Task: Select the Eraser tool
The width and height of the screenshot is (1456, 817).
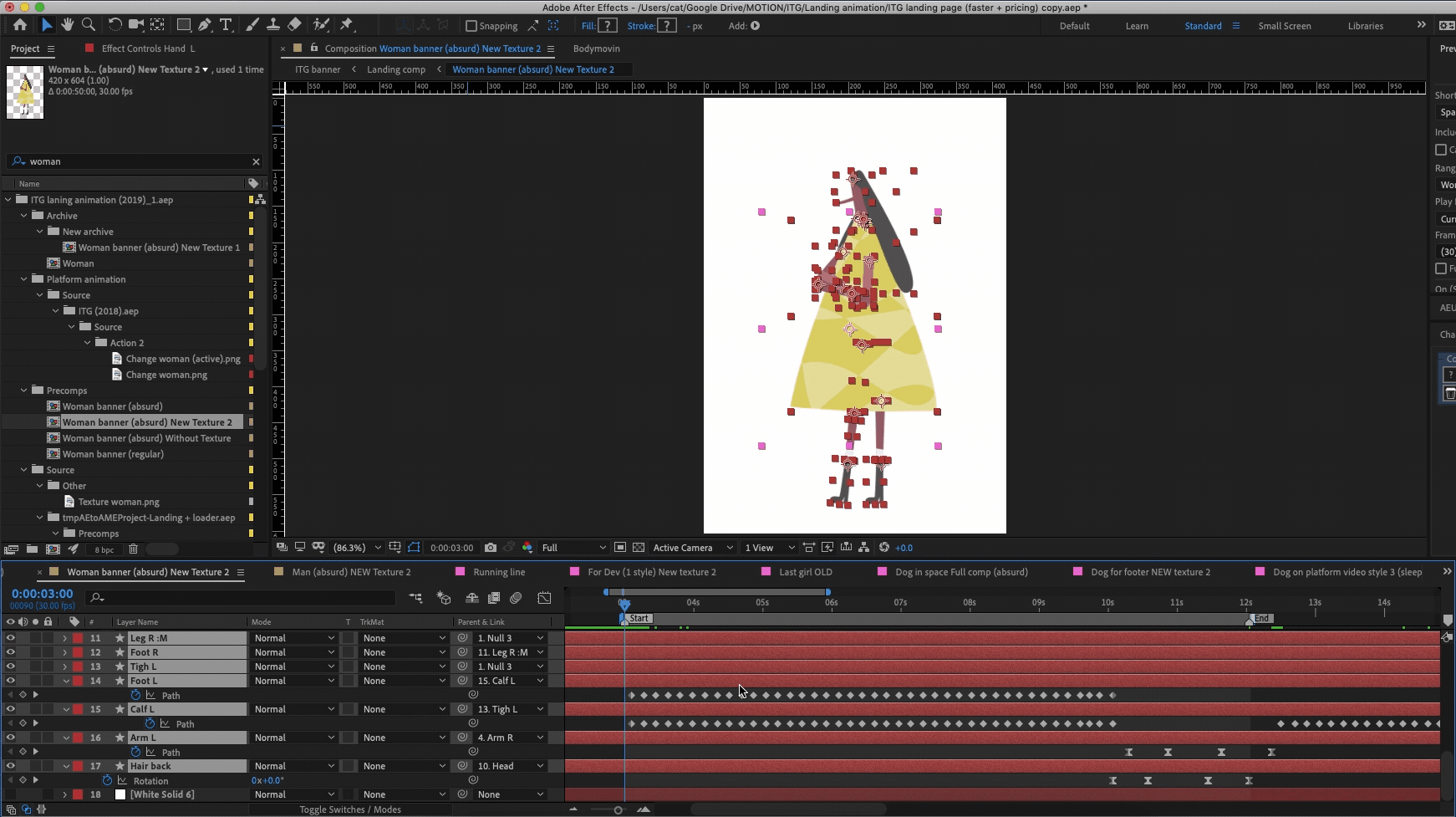Action: [x=294, y=25]
